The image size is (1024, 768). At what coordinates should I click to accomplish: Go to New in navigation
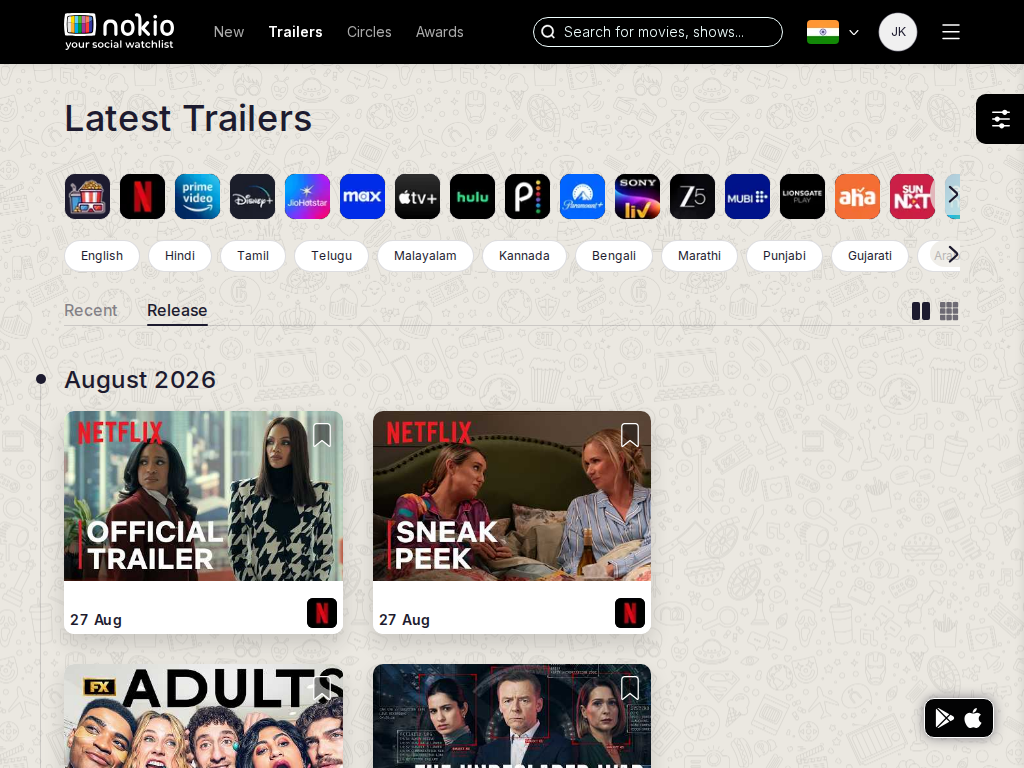tap(229, 32)
